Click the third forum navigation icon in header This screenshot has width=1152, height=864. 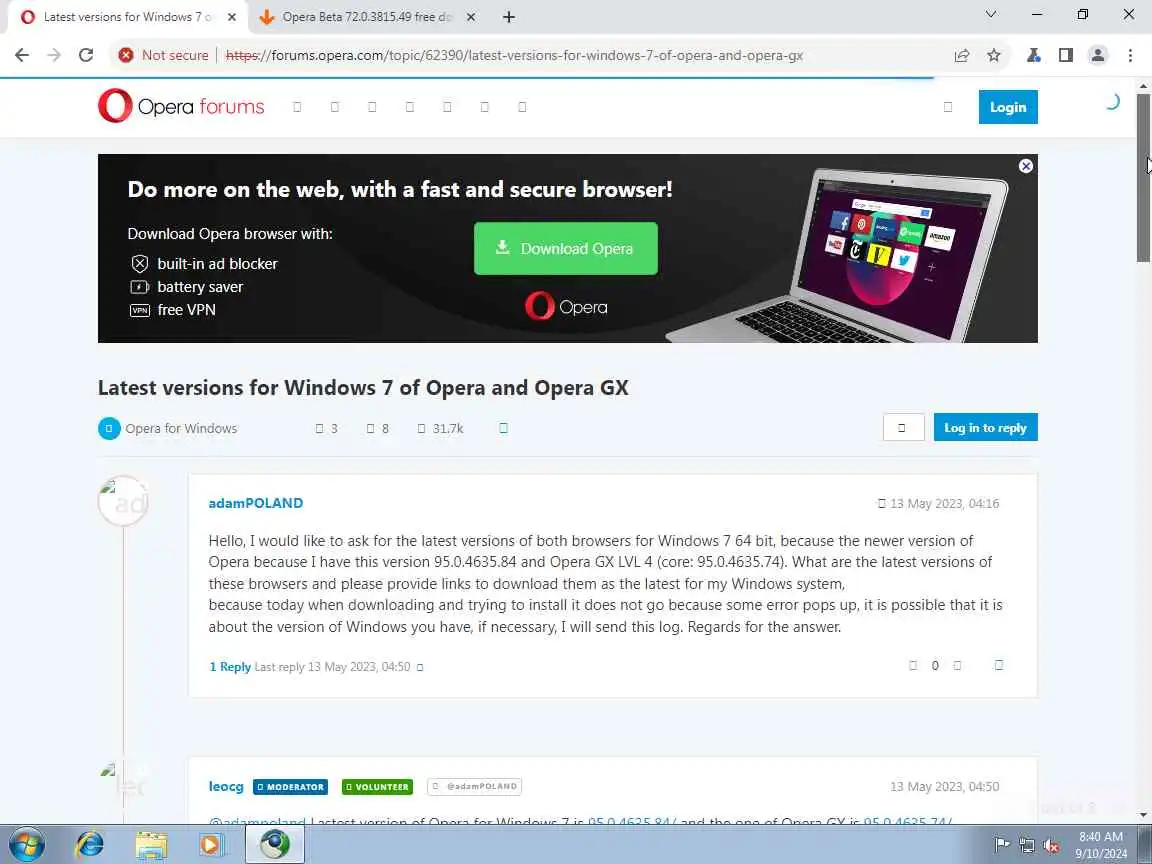pos(372,107)
